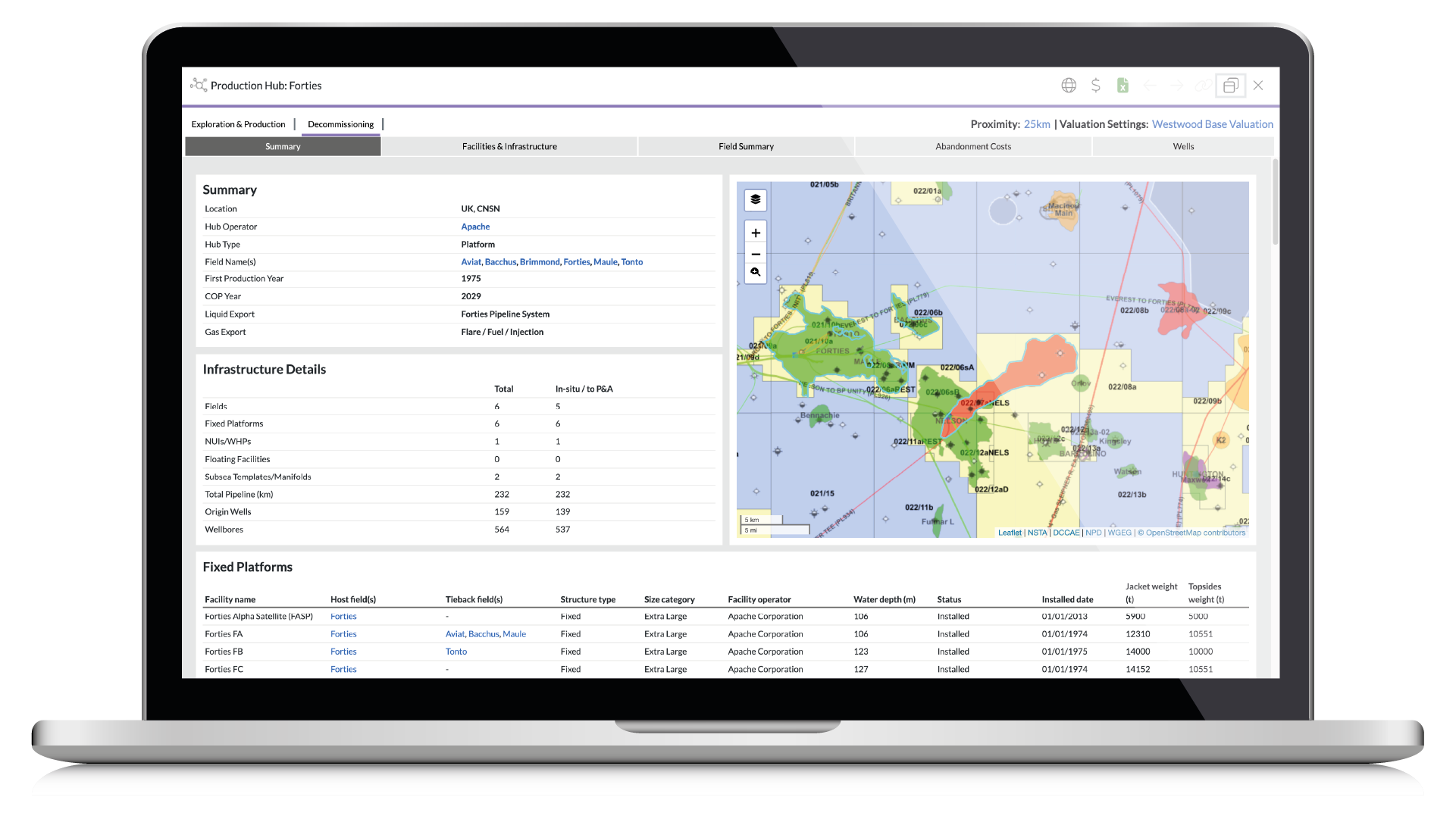
Task: Open the Apache hub operator link
Action: pos(475,227)
